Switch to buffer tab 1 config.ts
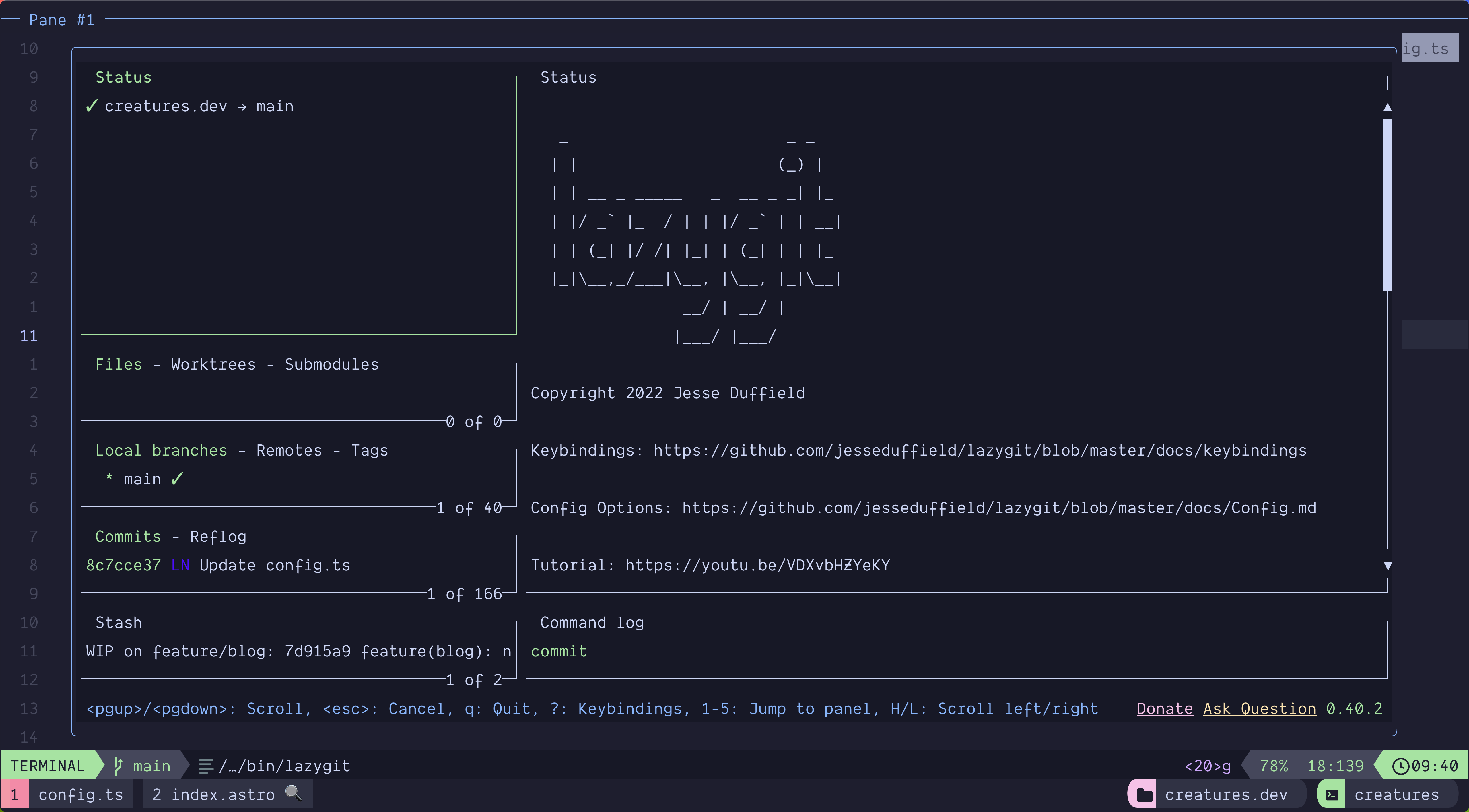1469x812 pixels. tap(67, 795)
